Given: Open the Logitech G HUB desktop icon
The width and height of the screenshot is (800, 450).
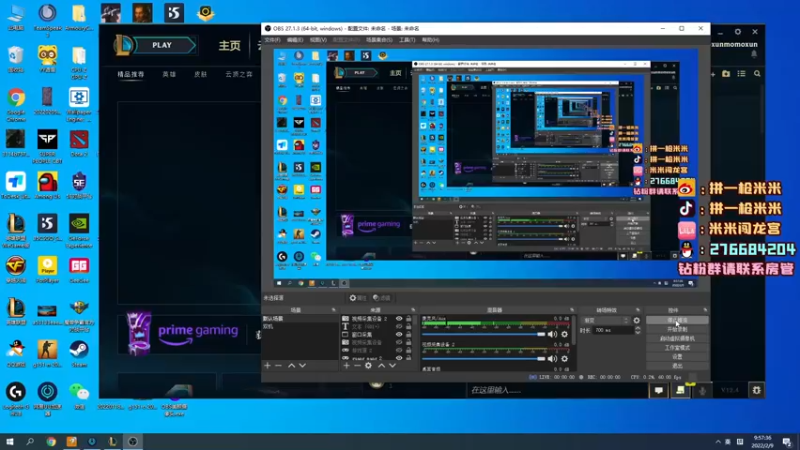Looking at the screenshot, I should click(16, 399).
